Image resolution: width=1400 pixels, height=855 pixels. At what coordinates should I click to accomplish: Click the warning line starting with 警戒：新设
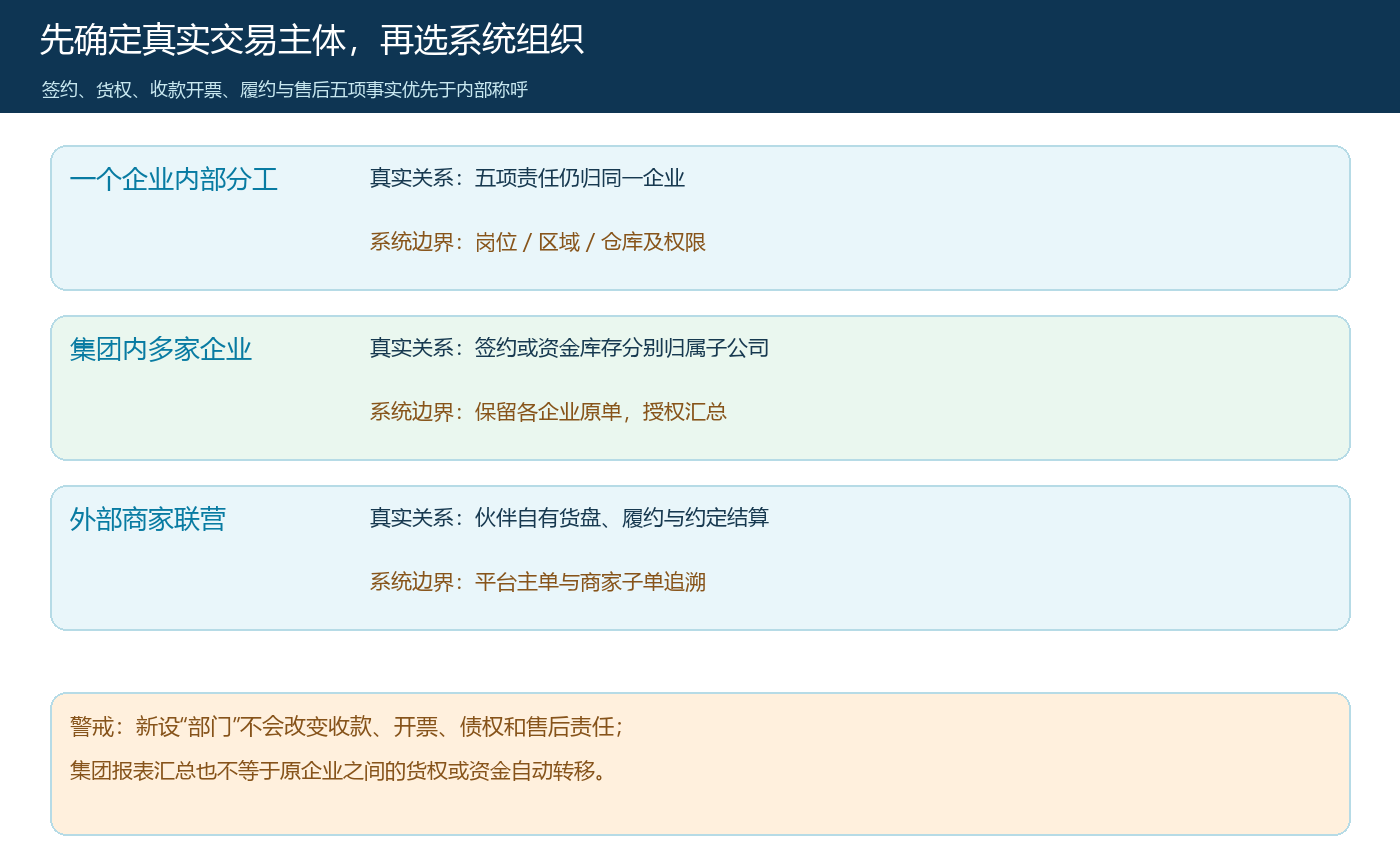[x=346, y=728]
